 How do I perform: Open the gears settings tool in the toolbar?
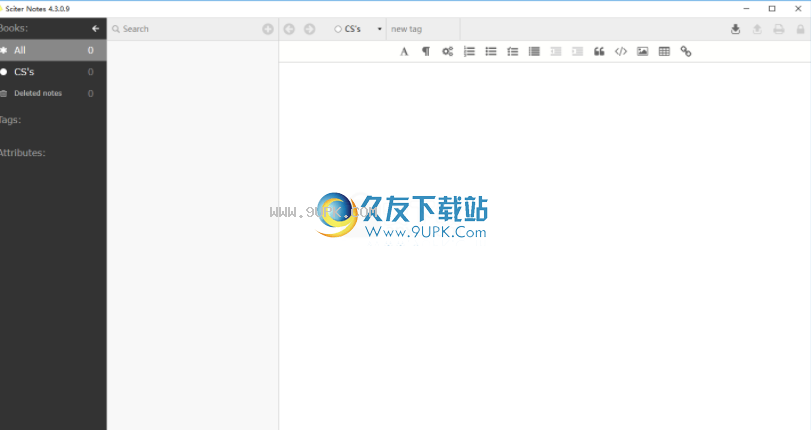point(447,51)
